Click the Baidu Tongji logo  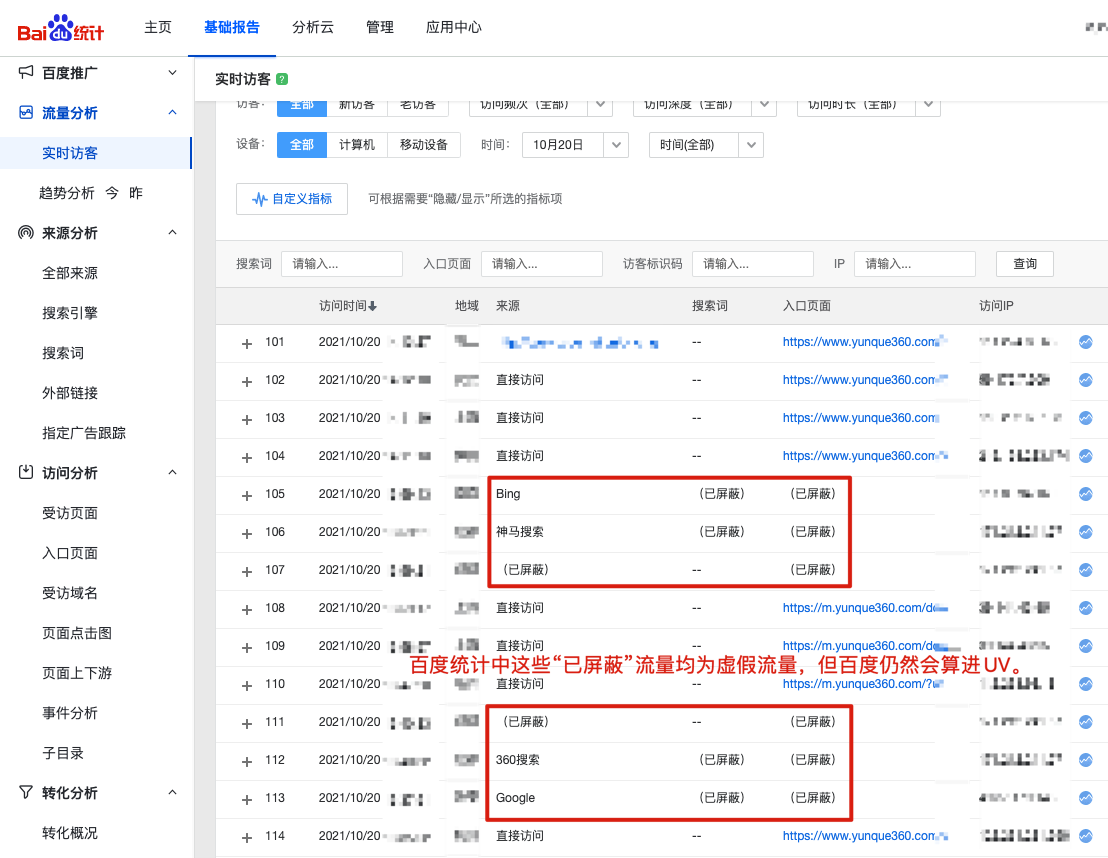click(61, 28)
